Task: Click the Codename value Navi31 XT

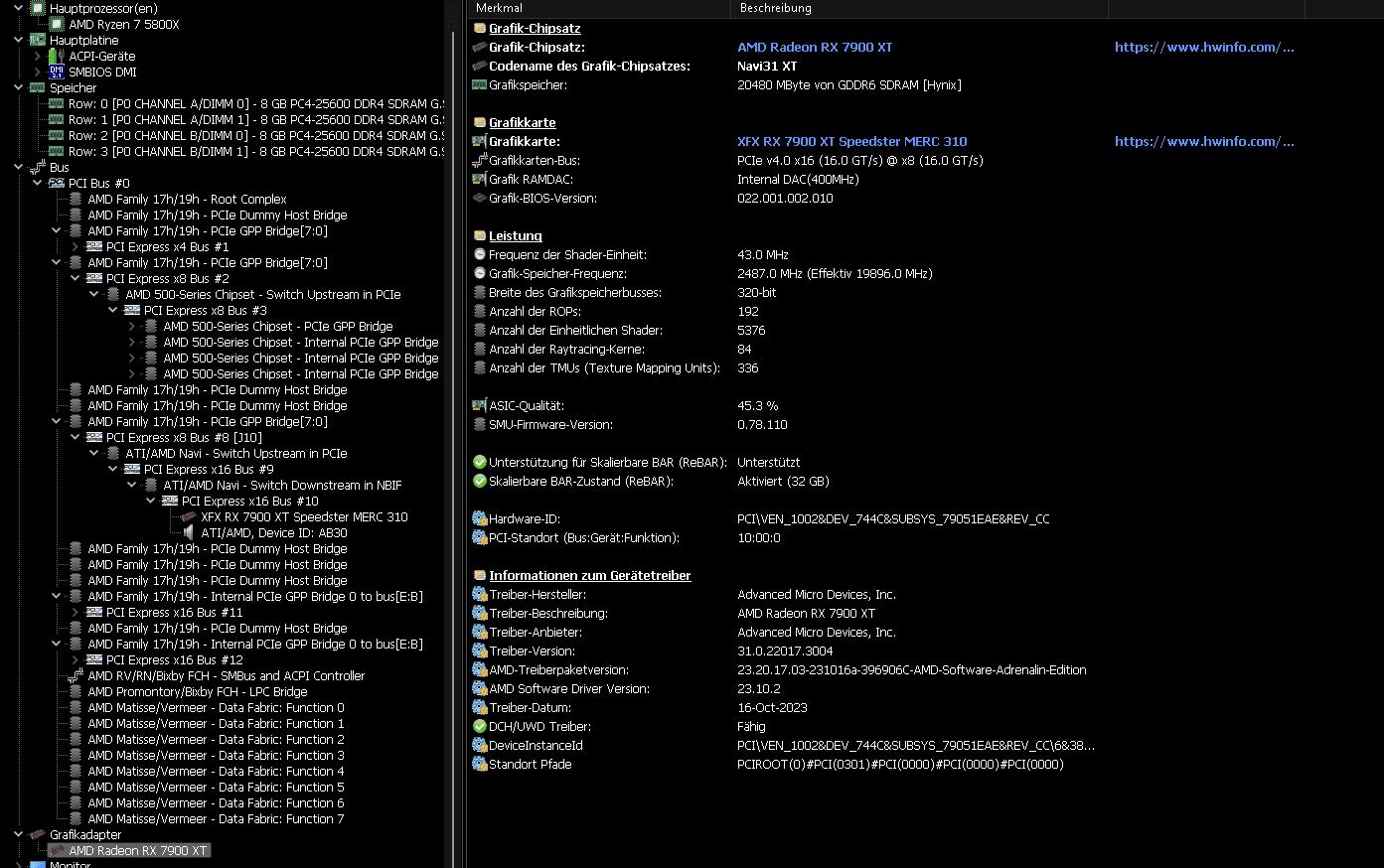Action: pos(767,66)
